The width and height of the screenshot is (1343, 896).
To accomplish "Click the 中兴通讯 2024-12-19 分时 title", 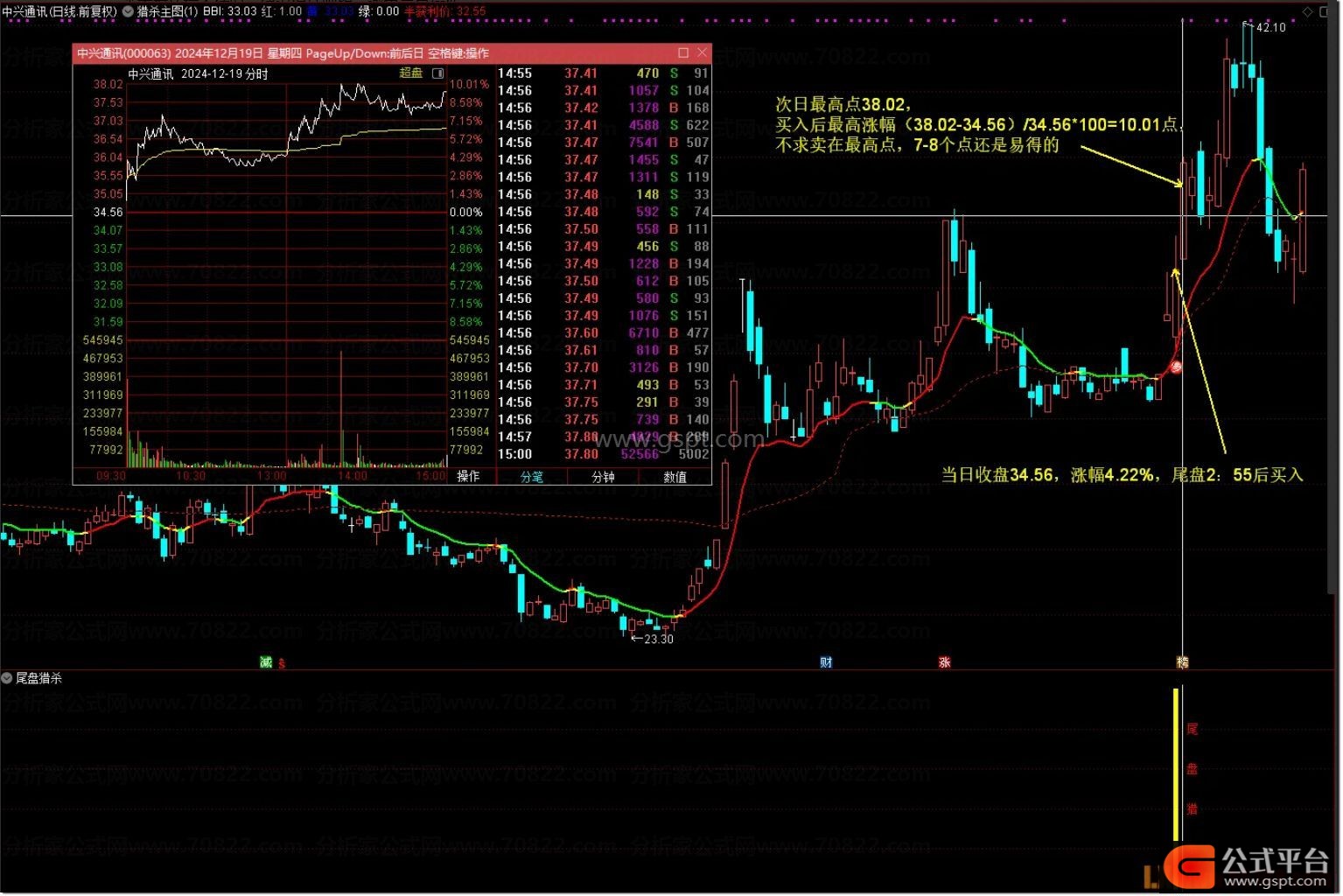I will (x=199, y=74).
